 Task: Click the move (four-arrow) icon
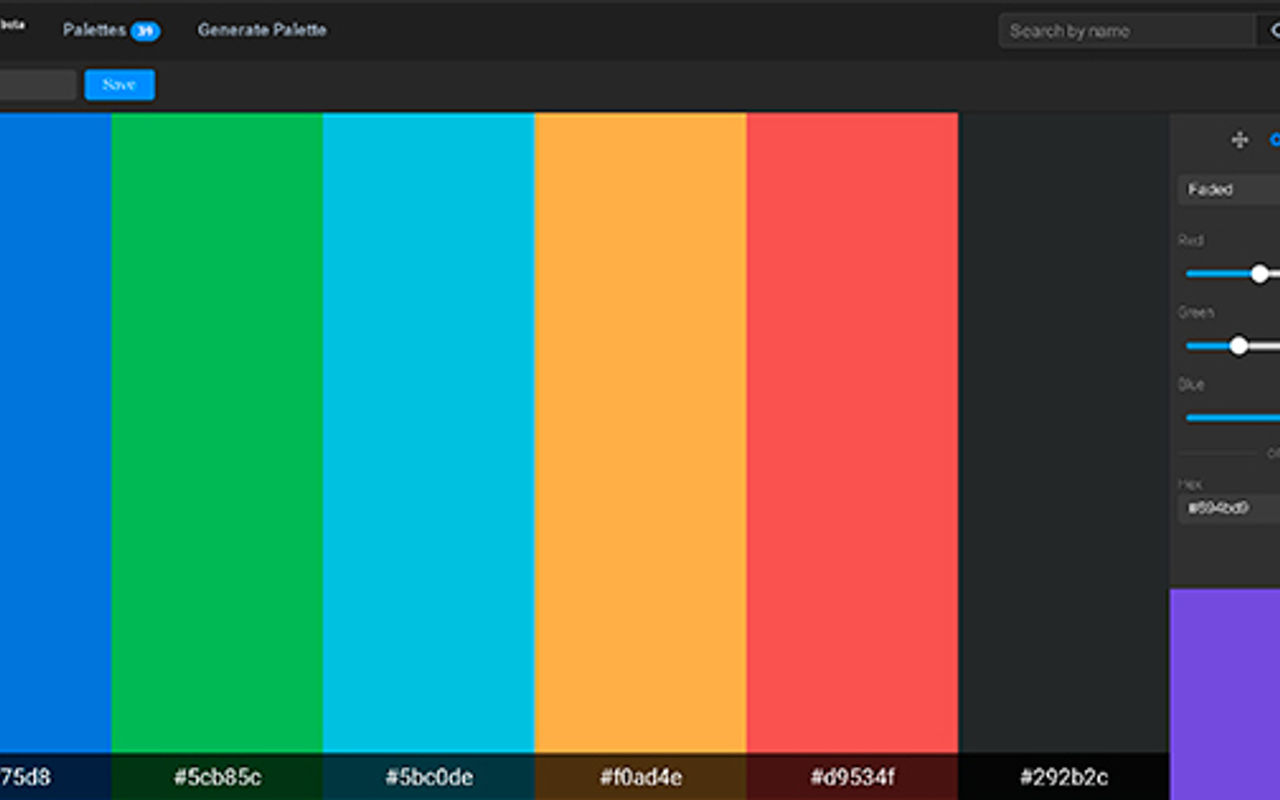(1239, 140)
